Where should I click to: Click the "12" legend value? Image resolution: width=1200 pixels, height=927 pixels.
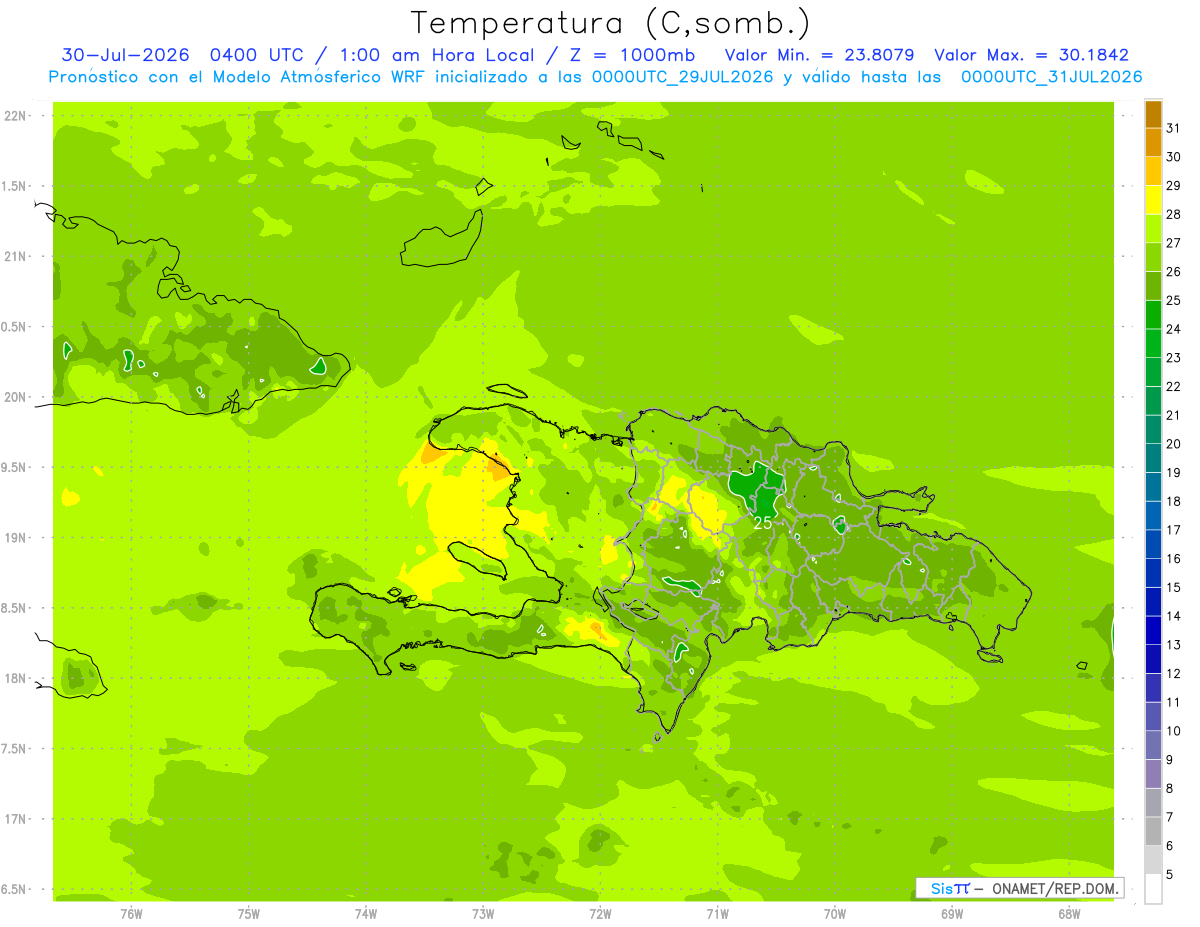click(x=1173, y=674)
